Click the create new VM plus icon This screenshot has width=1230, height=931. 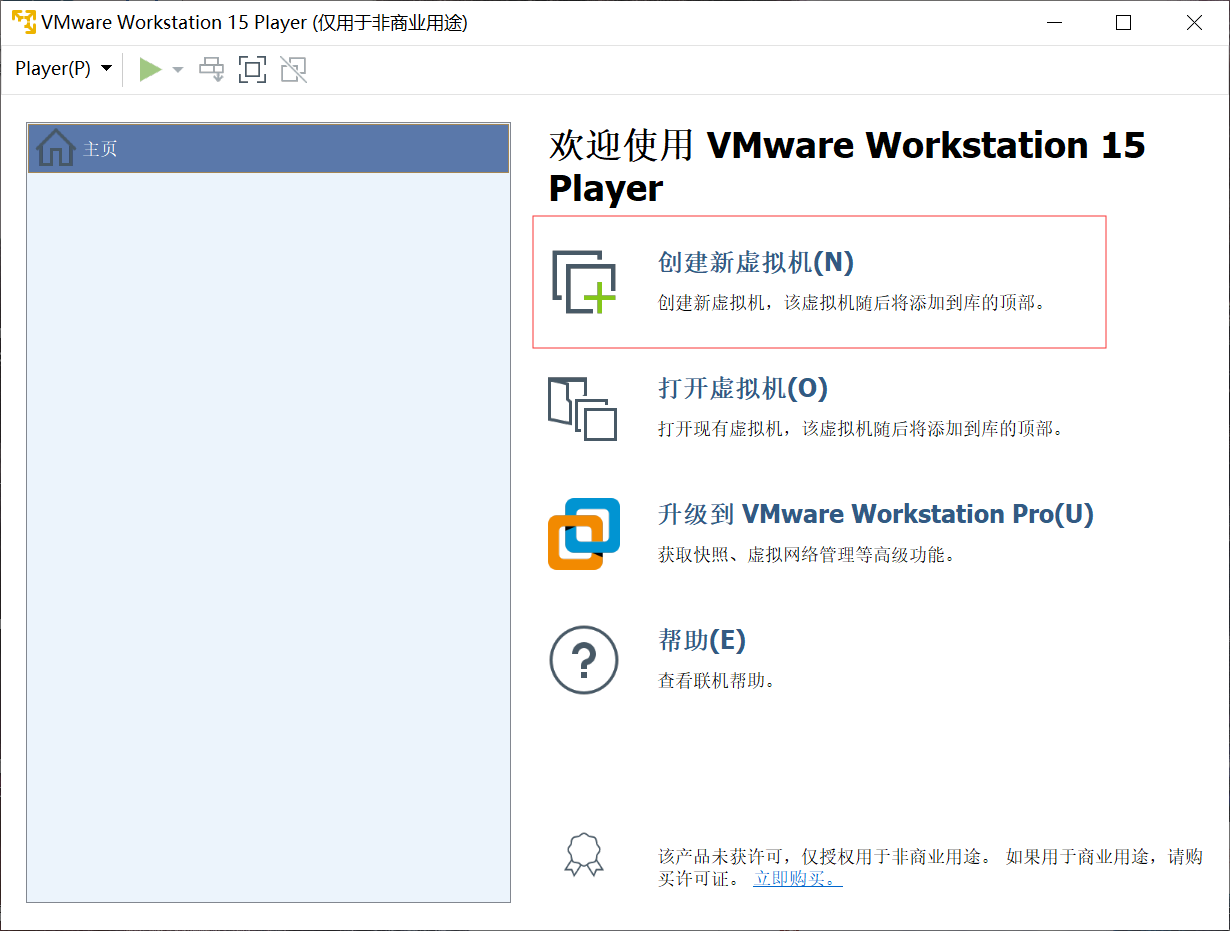coord(585,282)
